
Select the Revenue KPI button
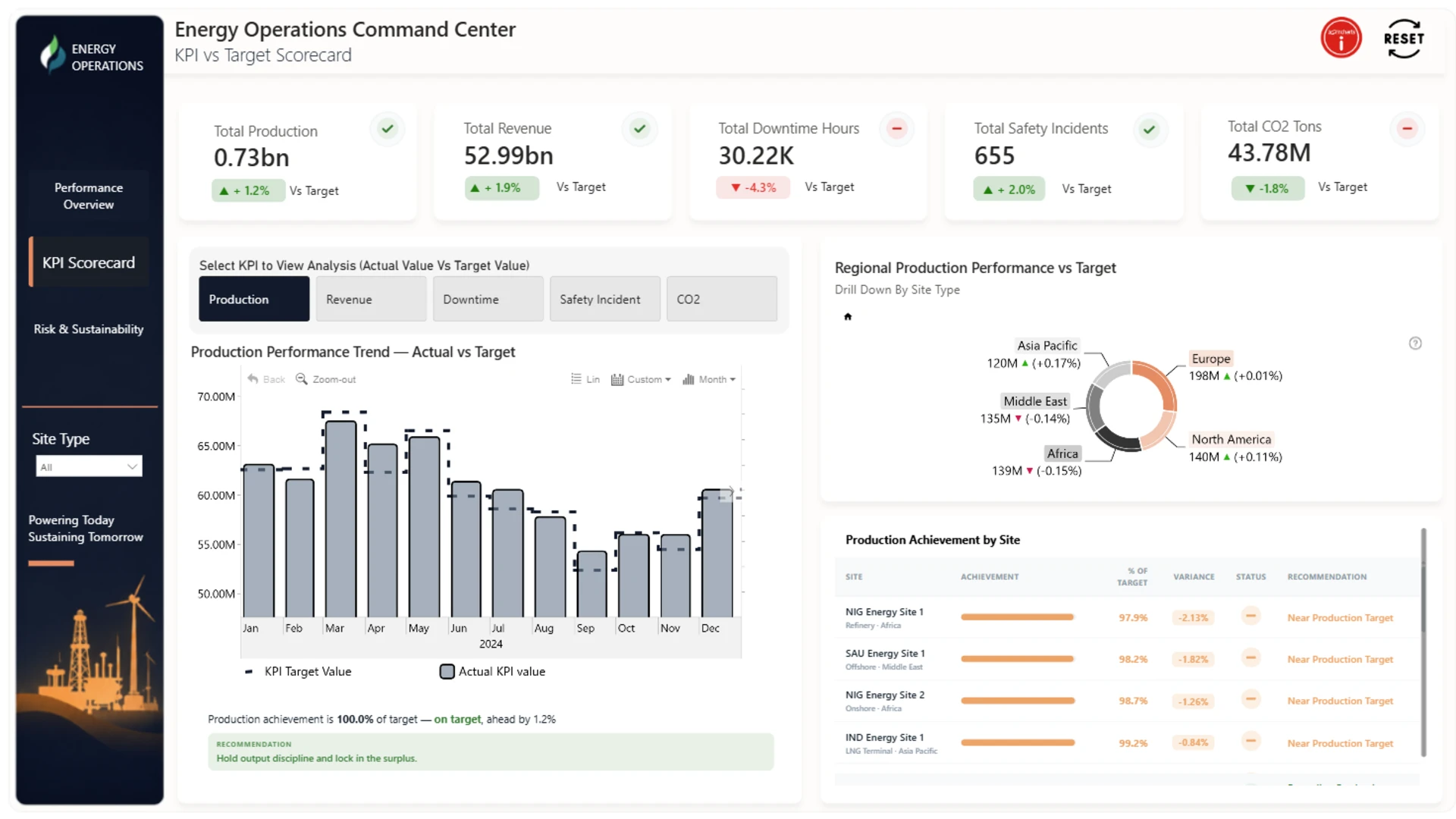click(371, 299)
